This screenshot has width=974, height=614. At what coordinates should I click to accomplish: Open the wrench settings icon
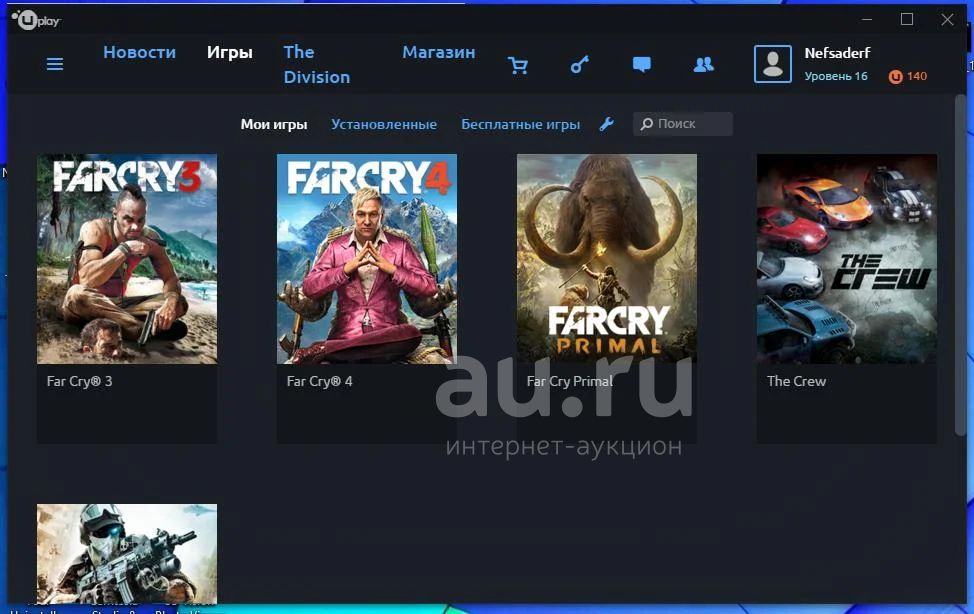pos(607,124)
